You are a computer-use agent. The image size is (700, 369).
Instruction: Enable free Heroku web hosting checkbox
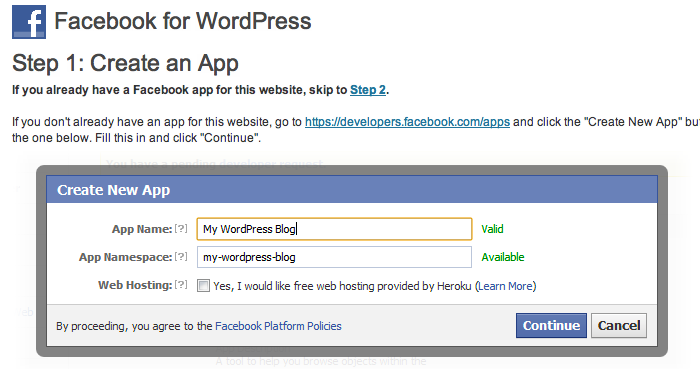(203, 286)
